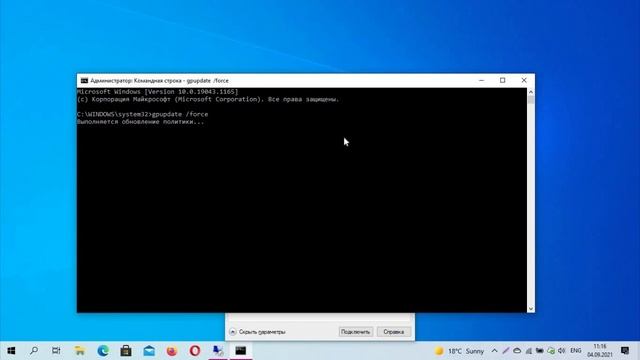Viewport: 640px width, 360px height.
Task: Open Command Prompt window system menu icon
Action: coord(84,80)
